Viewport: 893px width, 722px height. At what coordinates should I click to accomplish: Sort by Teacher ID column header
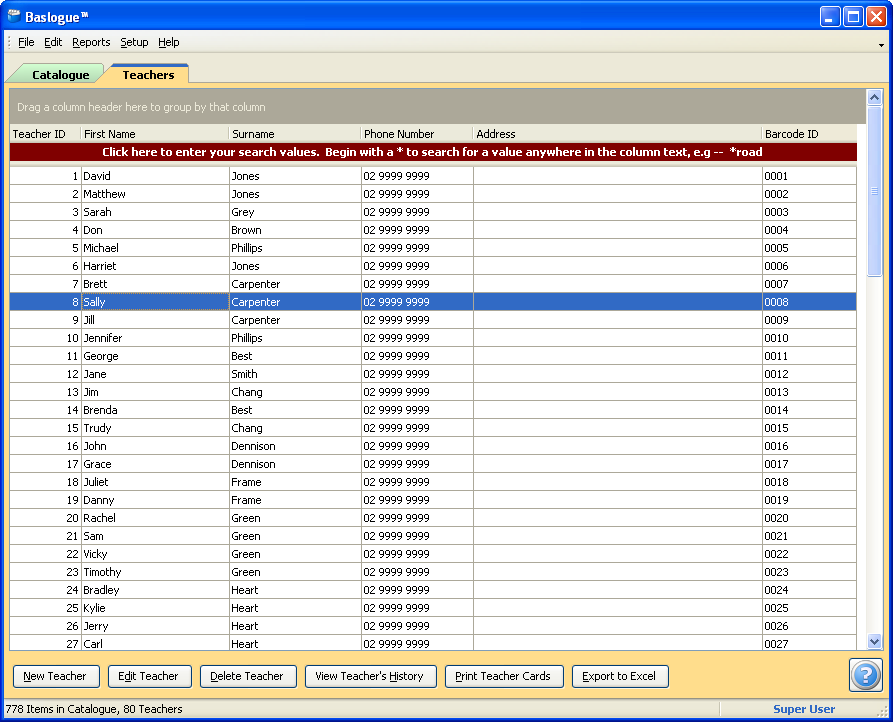[x=45, y=134]
